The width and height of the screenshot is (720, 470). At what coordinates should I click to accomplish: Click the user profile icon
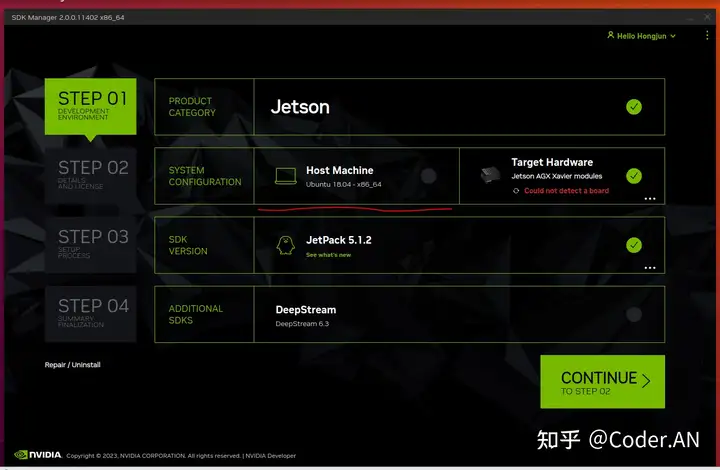point(611,35)
